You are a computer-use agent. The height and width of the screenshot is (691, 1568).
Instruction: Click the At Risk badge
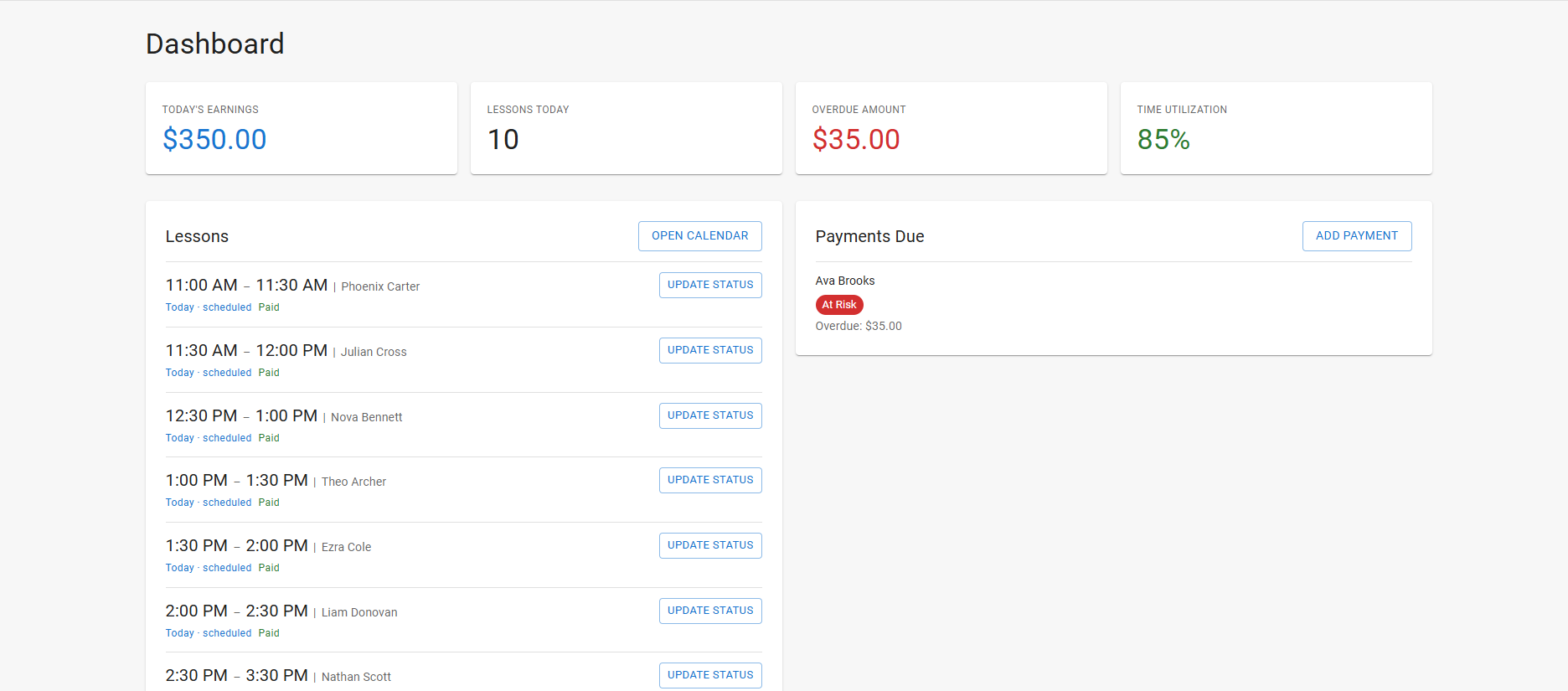[838, 305]
